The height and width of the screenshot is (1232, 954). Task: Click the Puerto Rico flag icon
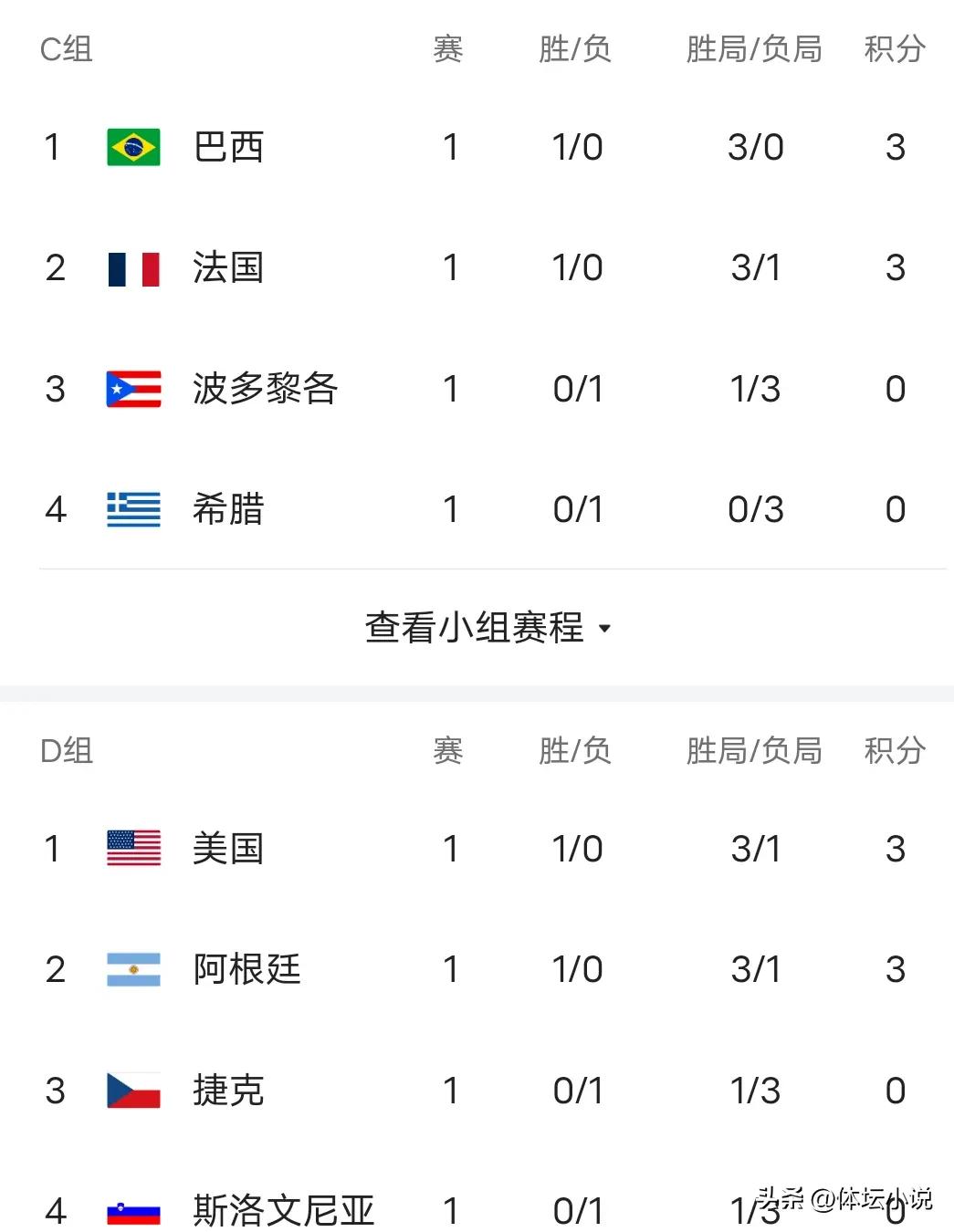pyautogui.click(x=133, y=389)
